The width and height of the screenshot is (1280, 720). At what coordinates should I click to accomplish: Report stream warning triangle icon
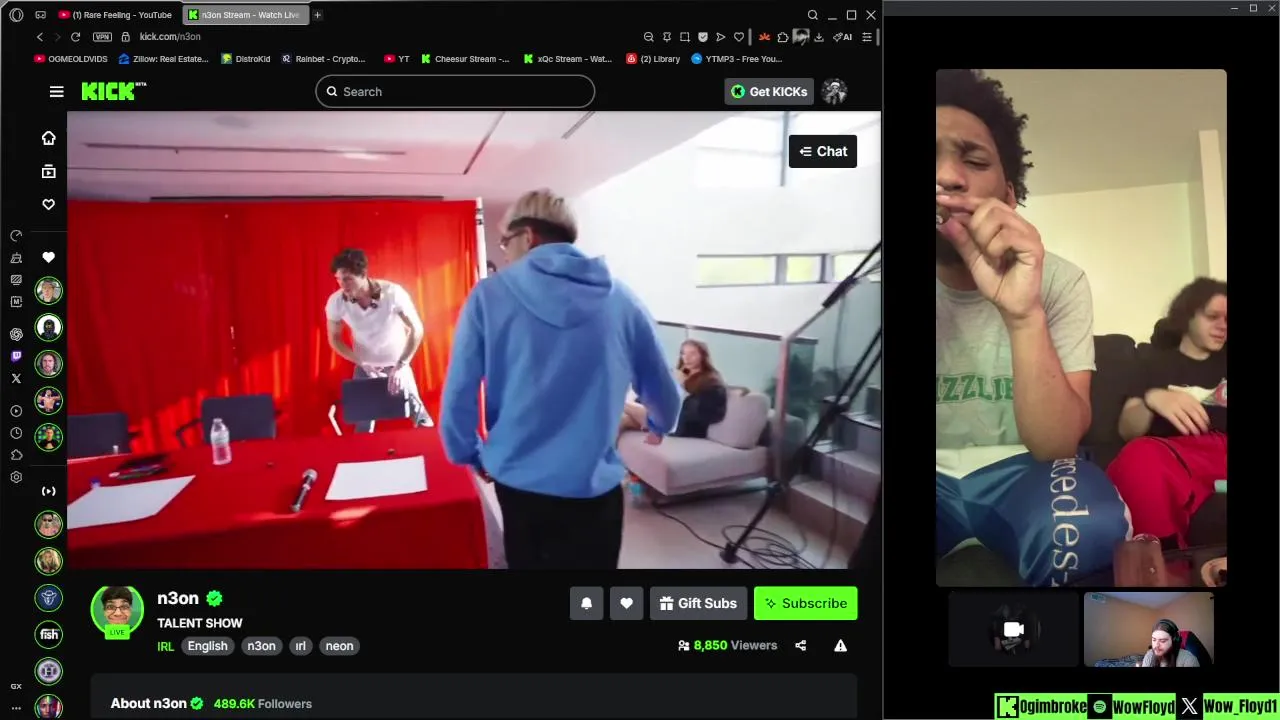(841, 646)
